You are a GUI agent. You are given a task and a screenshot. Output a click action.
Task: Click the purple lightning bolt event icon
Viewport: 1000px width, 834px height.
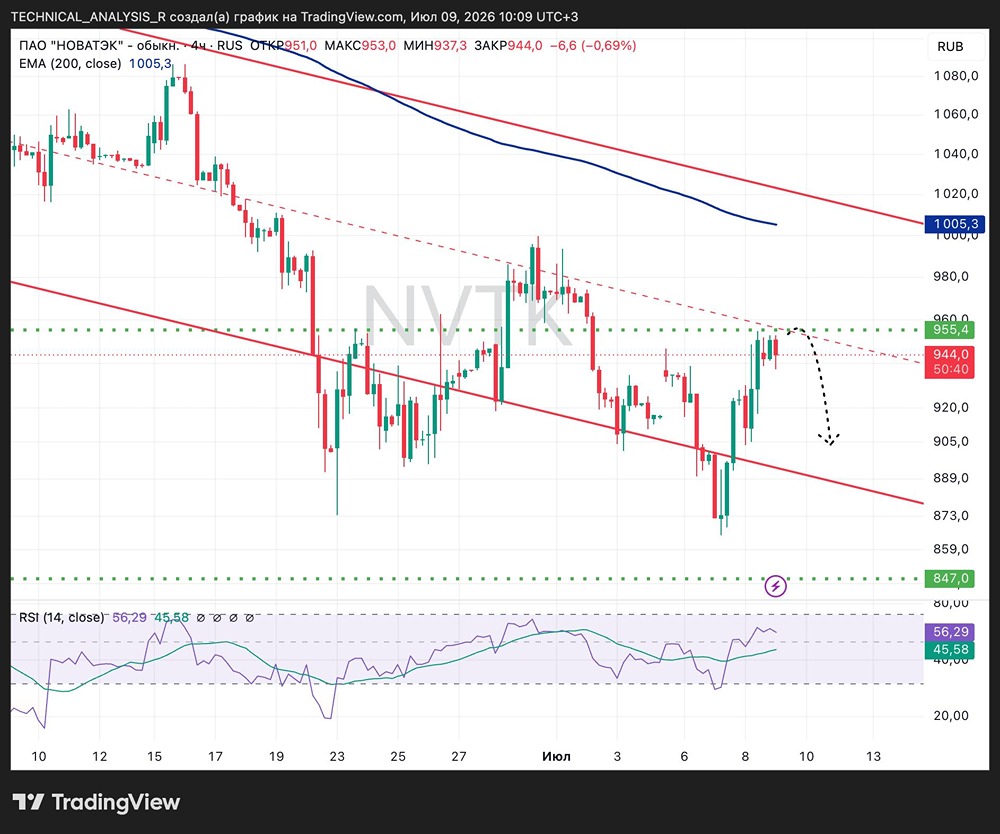click(x=776, y=585)
